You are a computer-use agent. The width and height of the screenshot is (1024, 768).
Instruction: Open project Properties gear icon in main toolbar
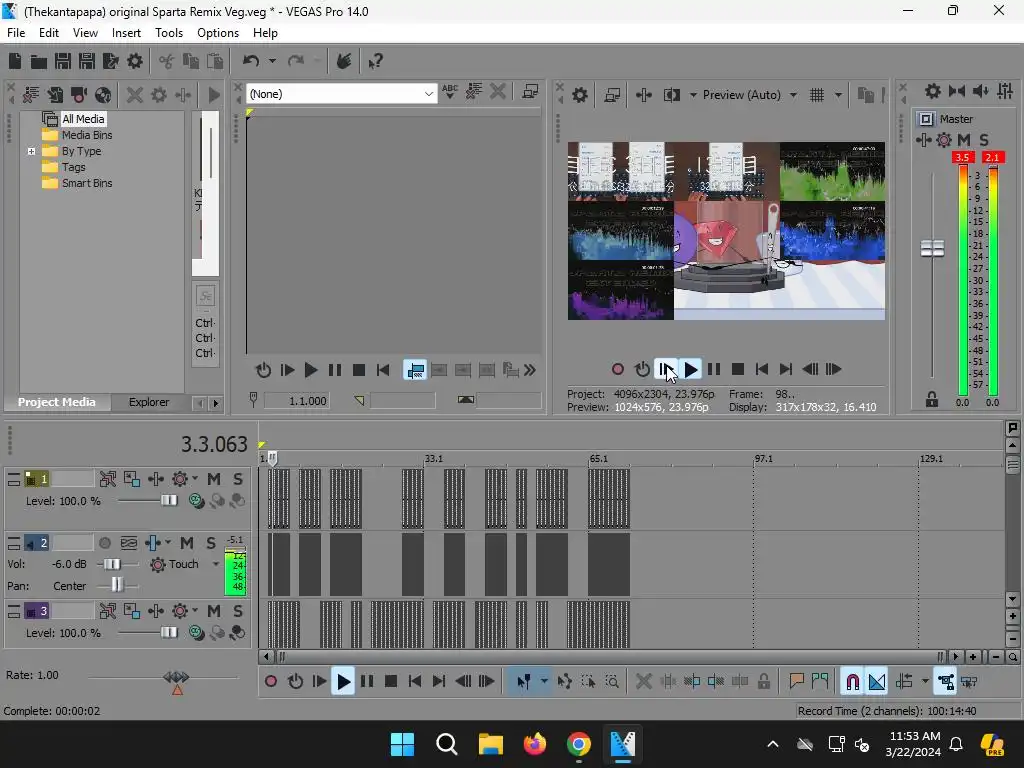click(135, 61)
